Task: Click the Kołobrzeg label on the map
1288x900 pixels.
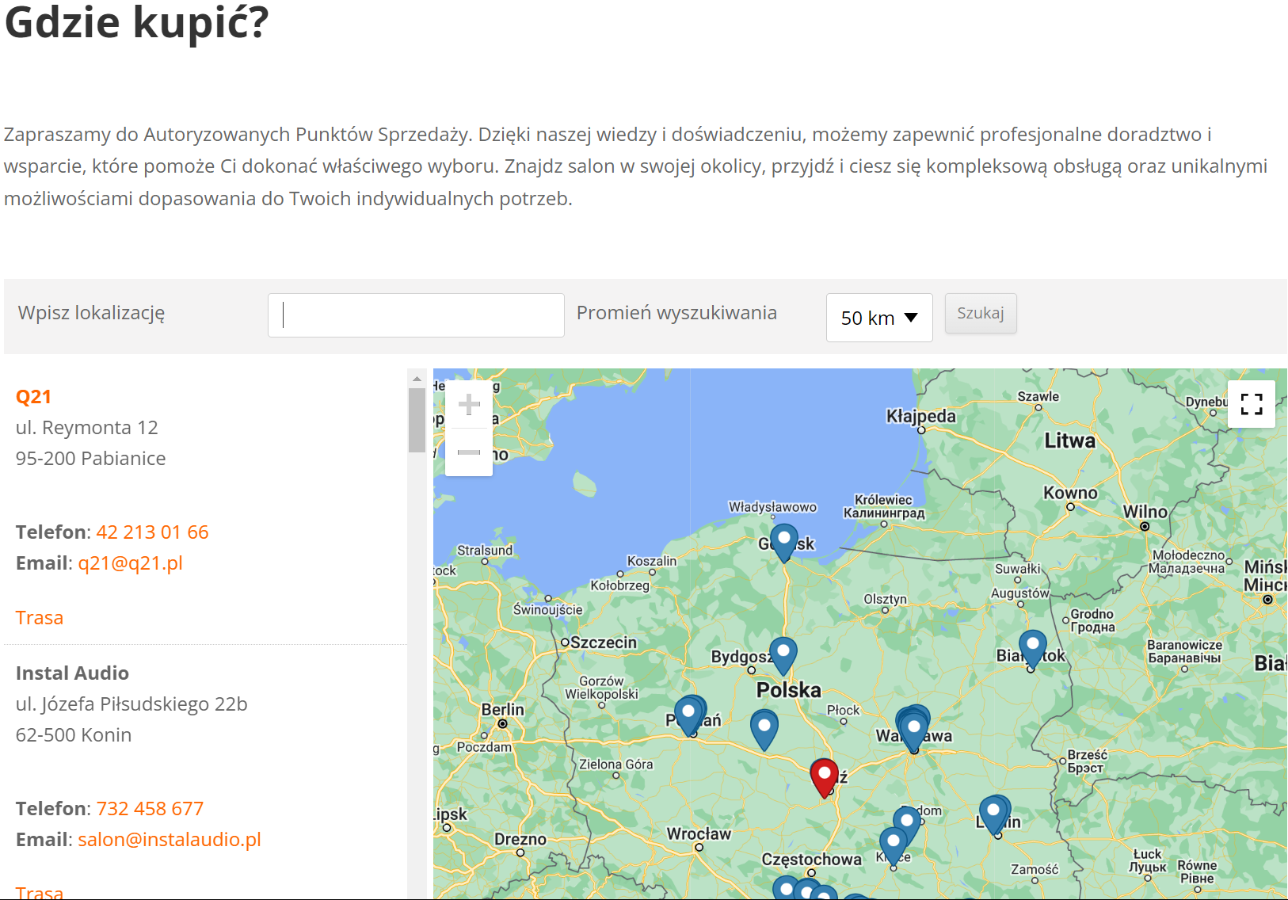Action: click(622, 585)
